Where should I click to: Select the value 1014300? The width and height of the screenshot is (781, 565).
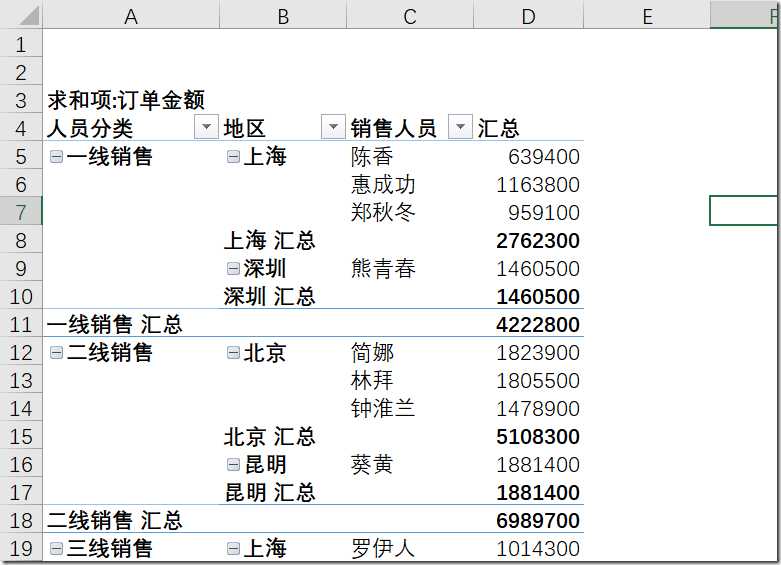538,549
